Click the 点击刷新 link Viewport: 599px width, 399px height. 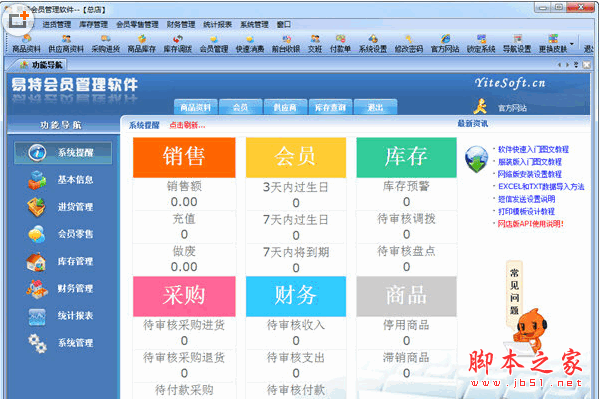click(x=187, y=125)
